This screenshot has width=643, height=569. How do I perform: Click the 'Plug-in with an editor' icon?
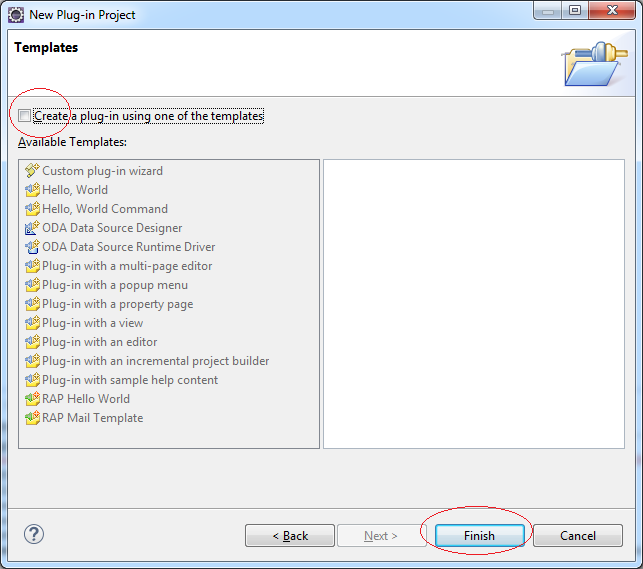[x=32, y=341]
